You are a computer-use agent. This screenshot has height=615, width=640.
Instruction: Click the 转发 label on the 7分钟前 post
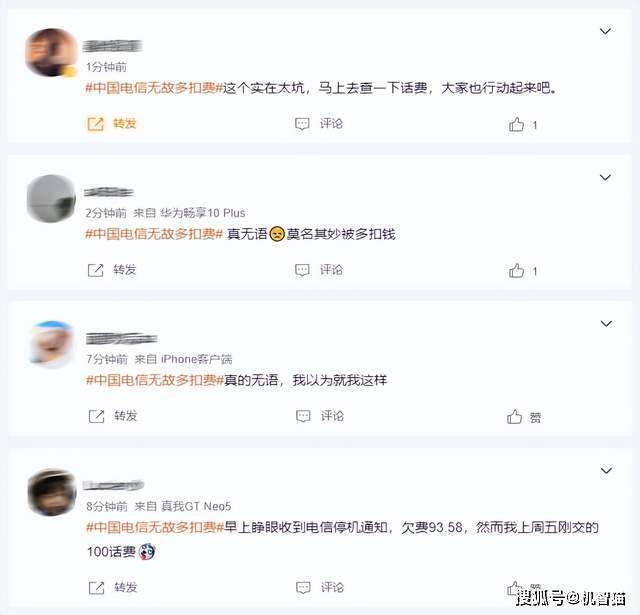click(x=126, y=416)
